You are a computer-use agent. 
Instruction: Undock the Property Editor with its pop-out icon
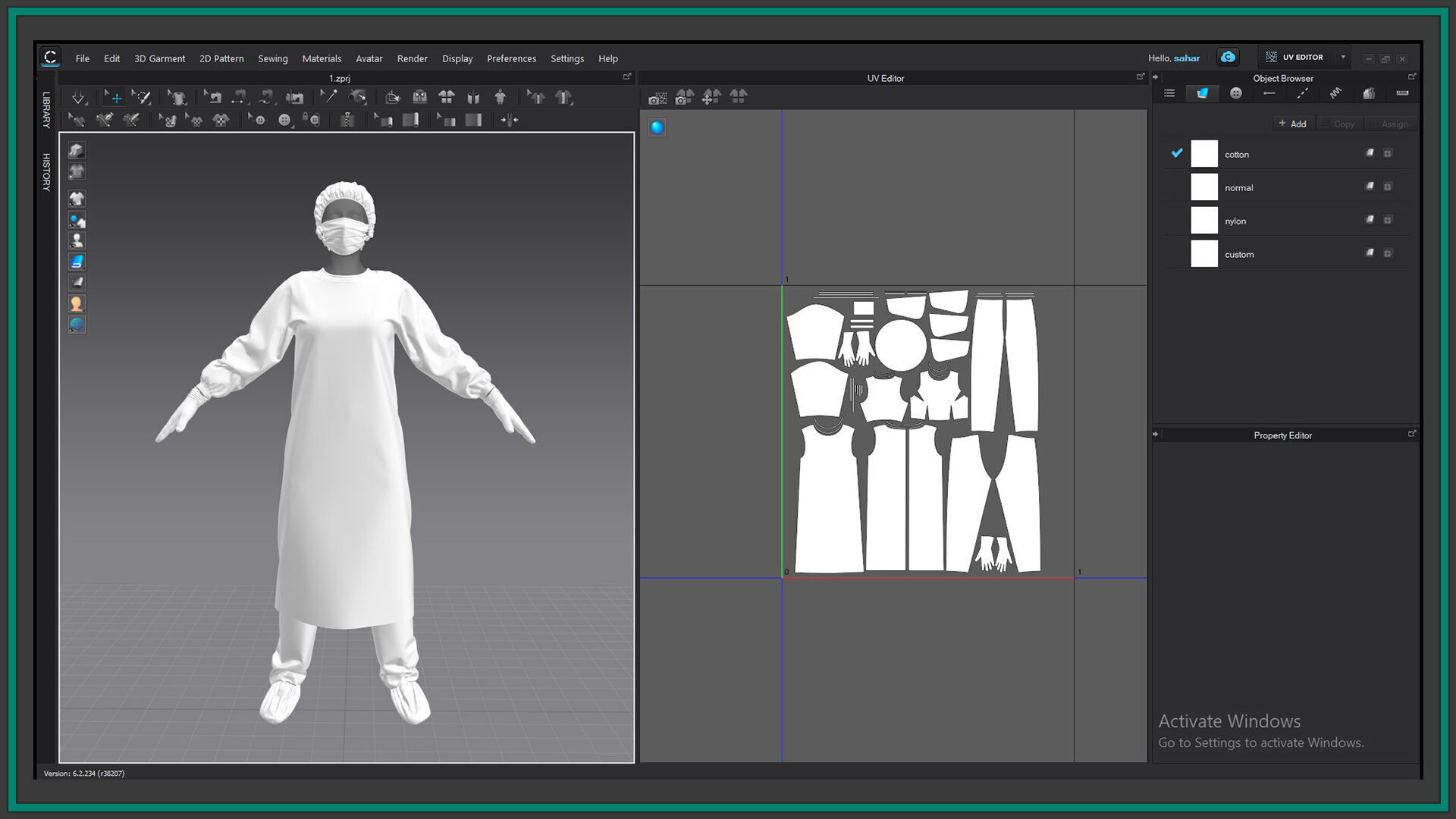[x=1412, y=434]
